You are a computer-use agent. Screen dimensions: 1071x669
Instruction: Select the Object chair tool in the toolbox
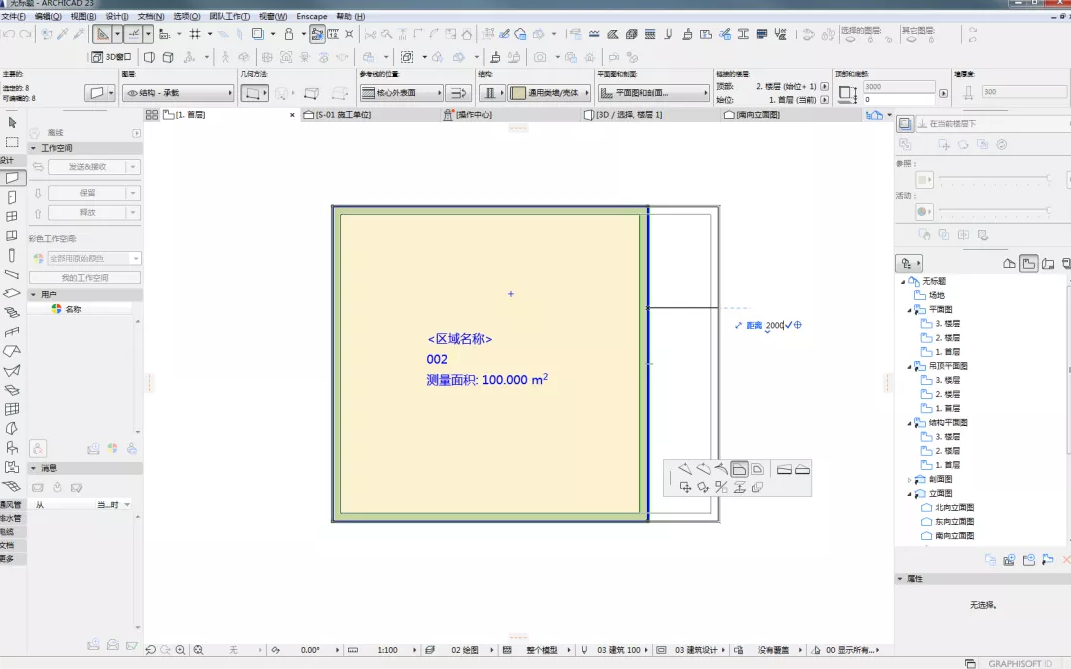pyautogui.click(x=12, y=448)
